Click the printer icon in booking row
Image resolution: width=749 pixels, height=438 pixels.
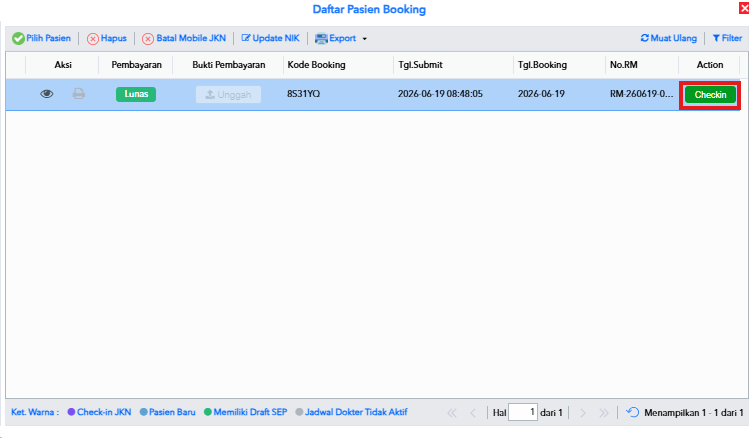tap(79, 94)
